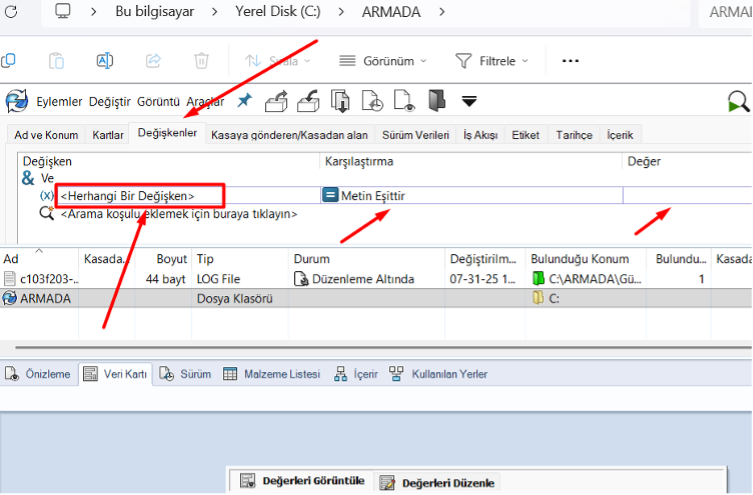Open the Malzeme Listesi tab
The height and width of the screenshot is (495, 753).
pos(272,374)
